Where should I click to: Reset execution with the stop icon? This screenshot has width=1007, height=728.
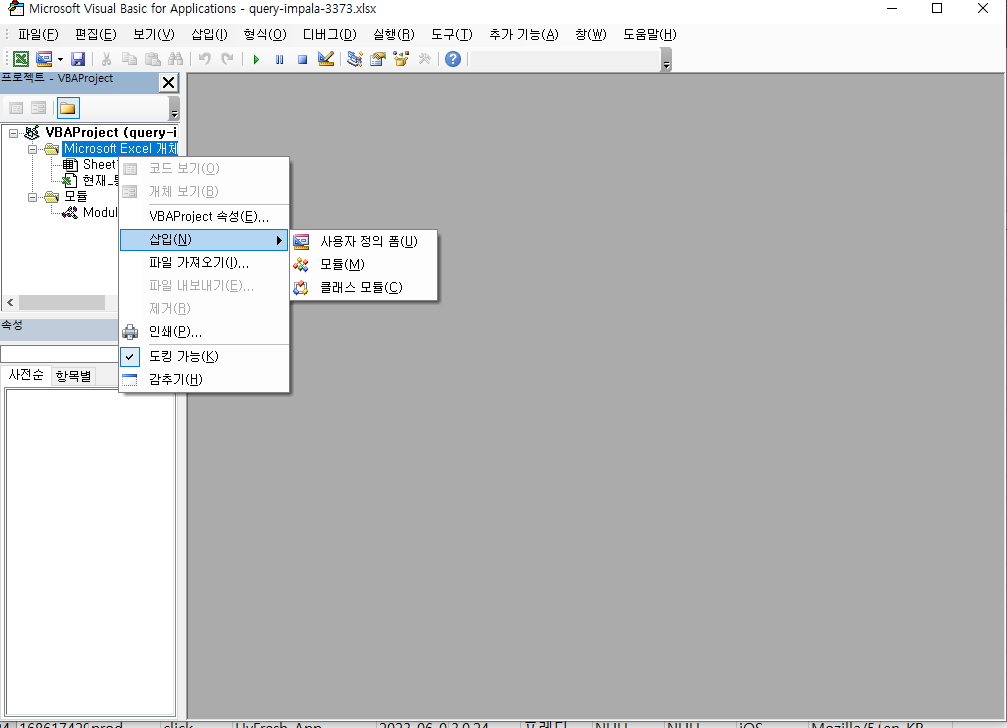tap(302, 59)
